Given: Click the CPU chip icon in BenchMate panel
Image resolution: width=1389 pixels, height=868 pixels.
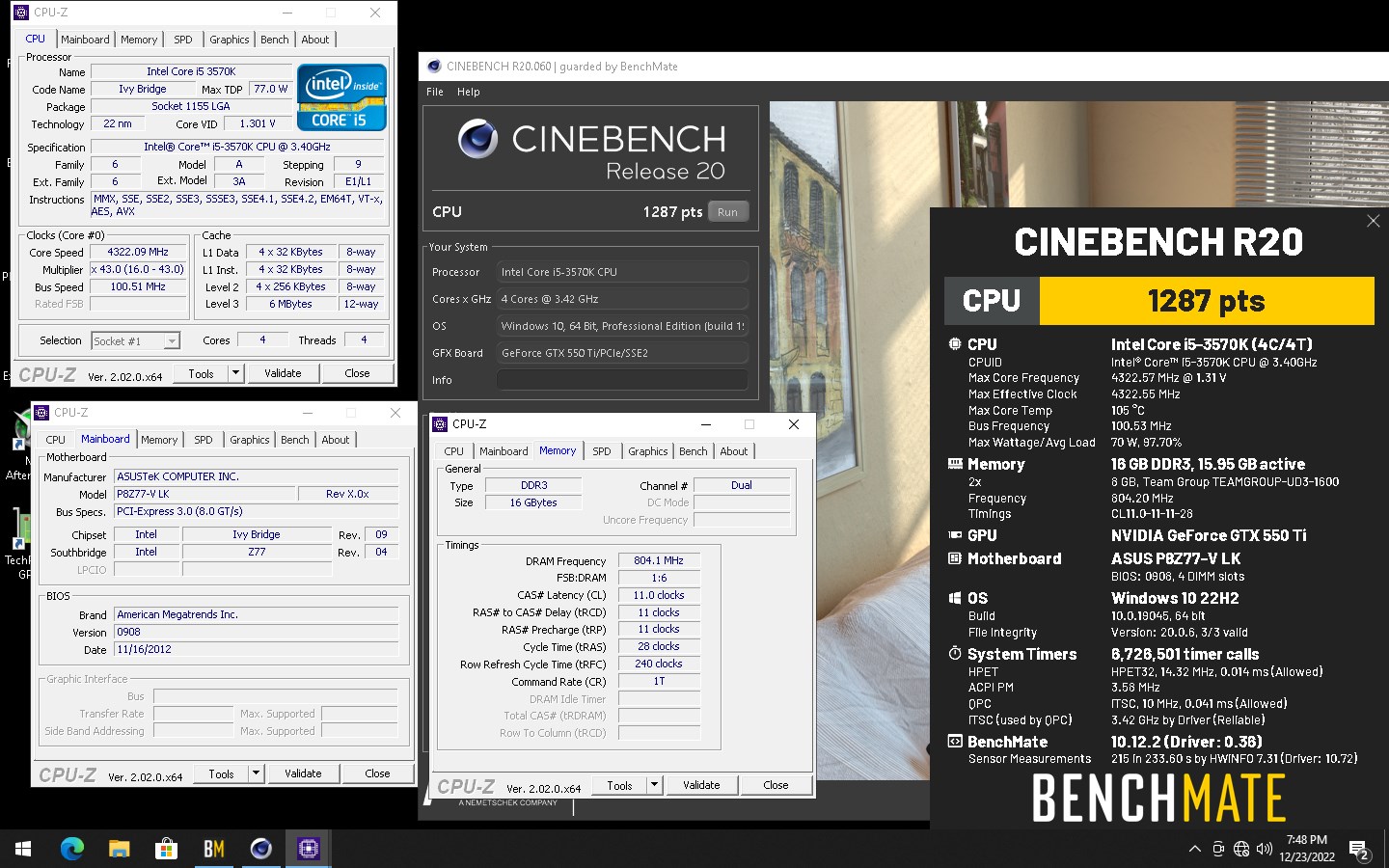Looking at the screenshot, I should (955, 344).
